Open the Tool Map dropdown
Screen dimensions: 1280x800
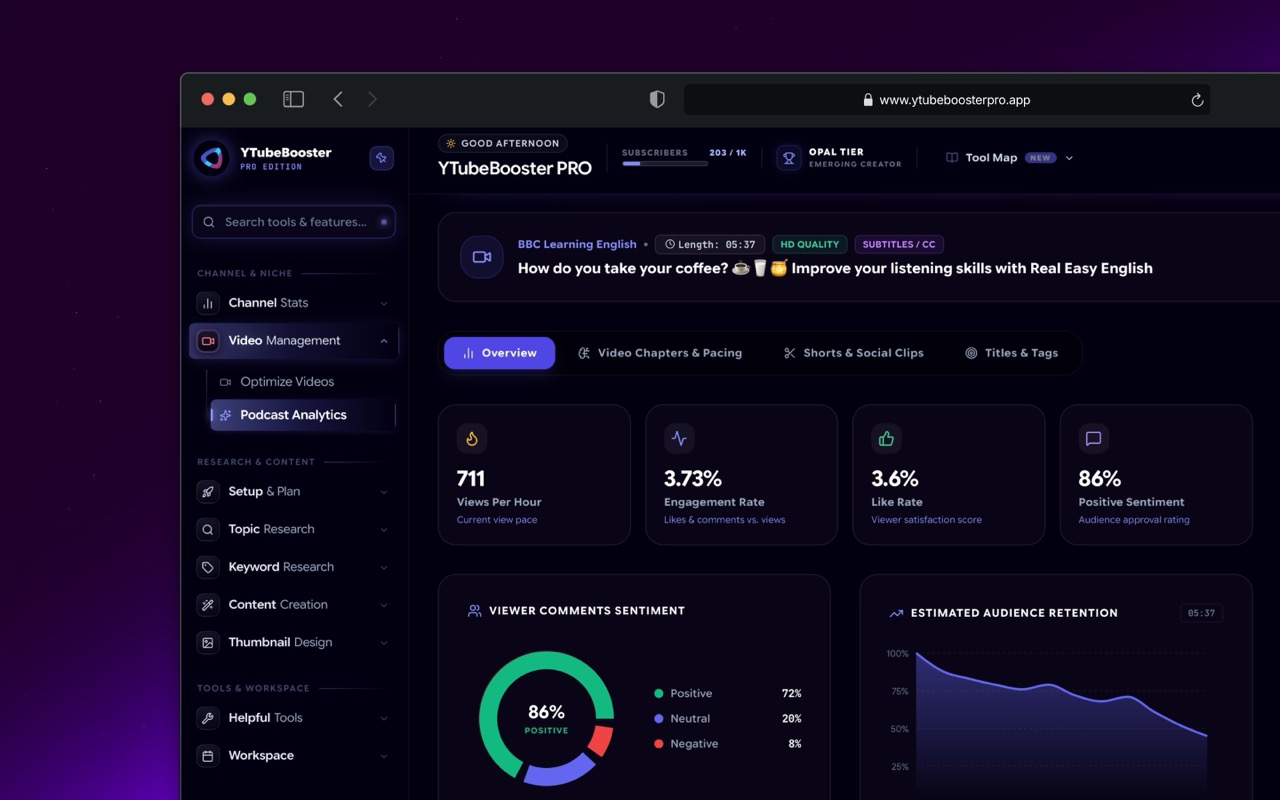[1010, 158]
